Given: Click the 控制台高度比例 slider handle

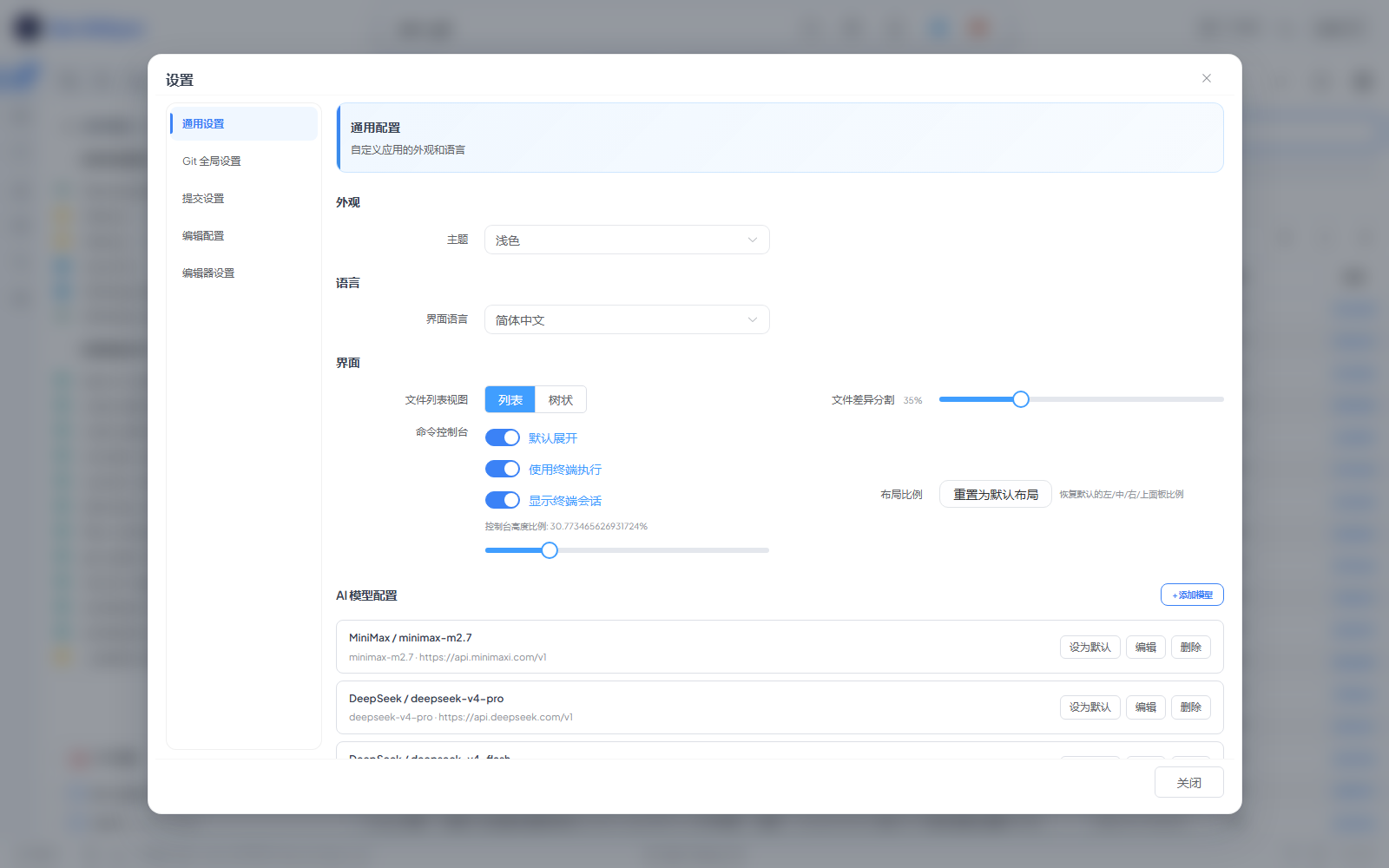Looking at the screenshot, I should tap(550, 550).
